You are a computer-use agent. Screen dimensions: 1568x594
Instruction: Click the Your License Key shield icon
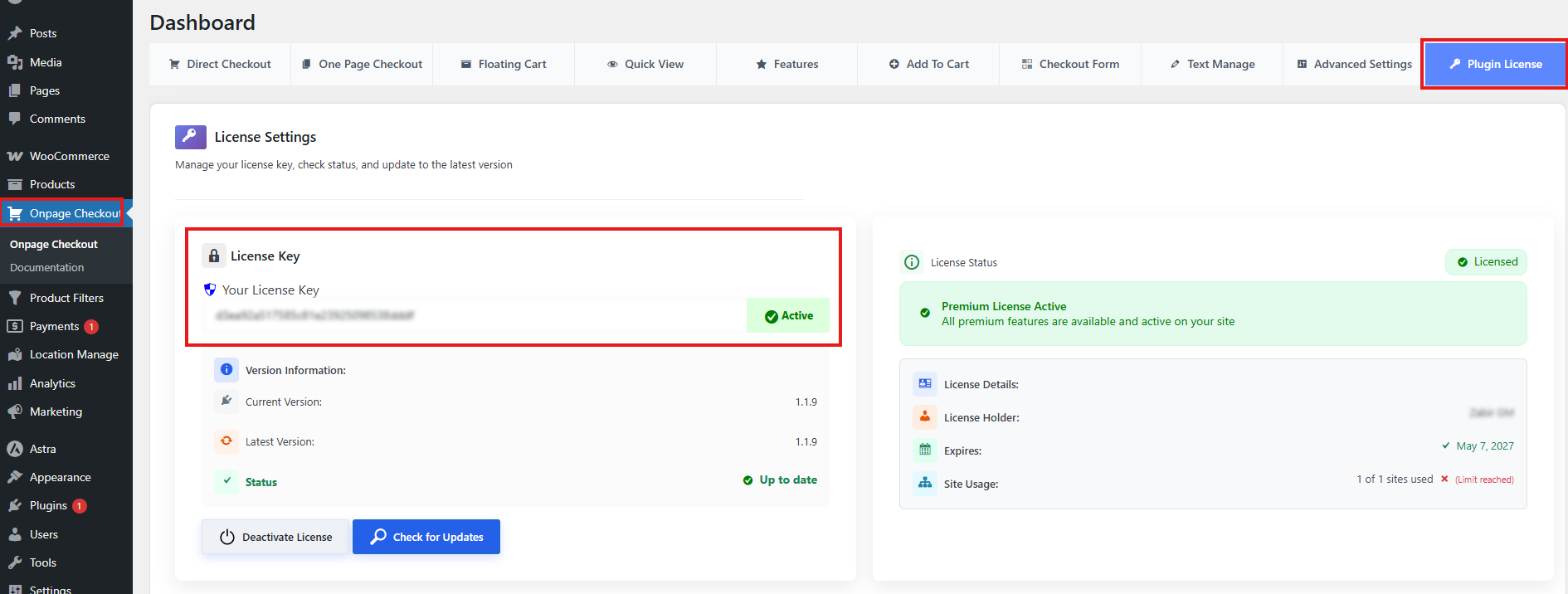pyautogui.click(x=210, y=290)
